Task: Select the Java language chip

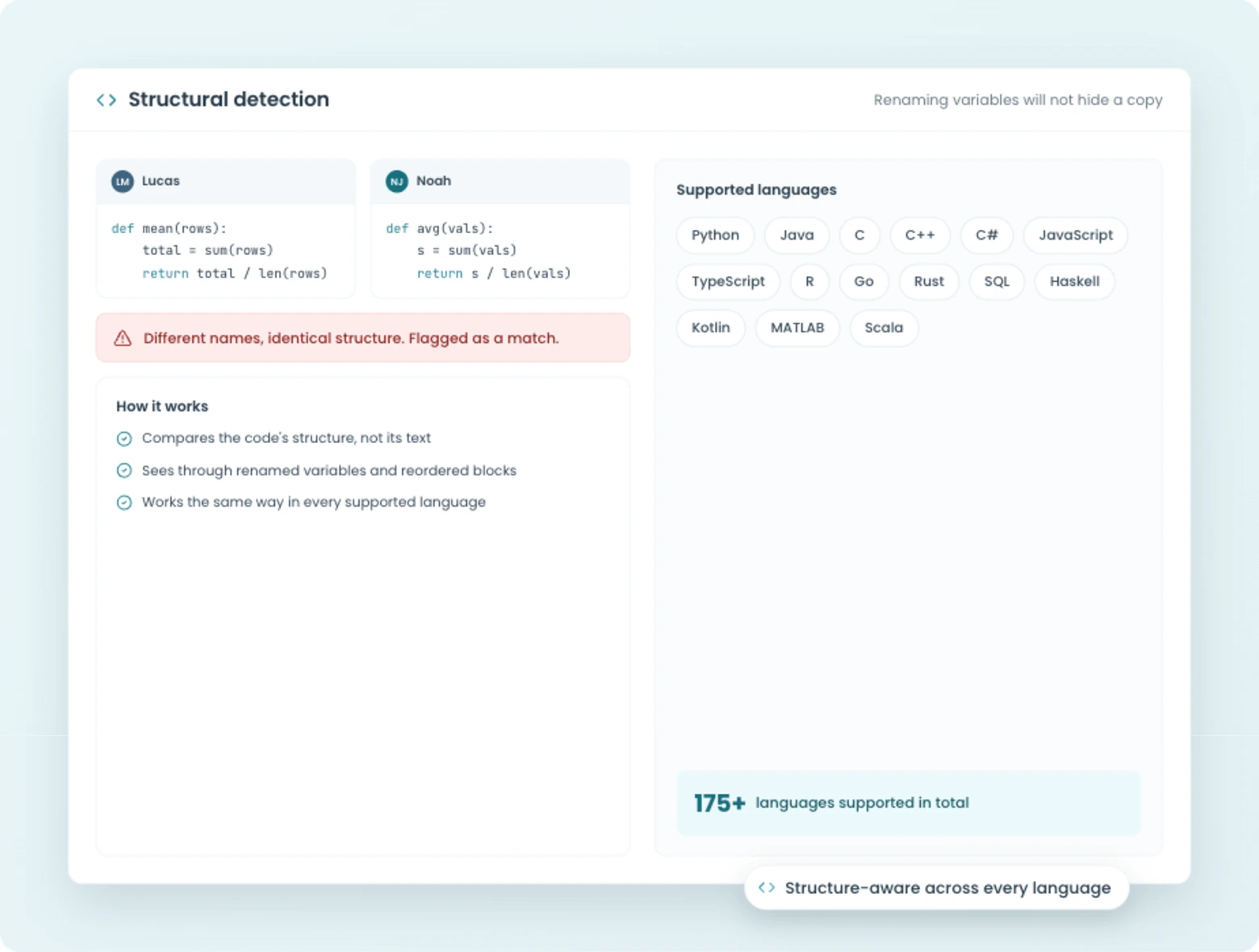Action: pos(797,236)
